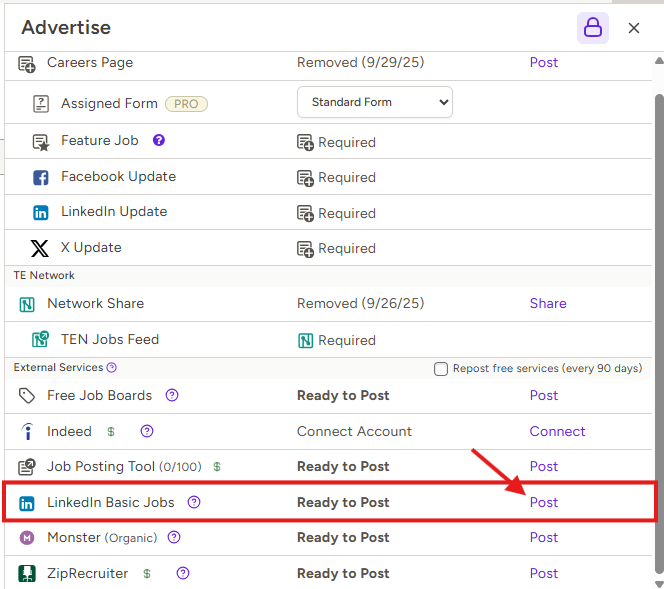
Task: Connect Indeed account
Action: [x=557, y=431]
